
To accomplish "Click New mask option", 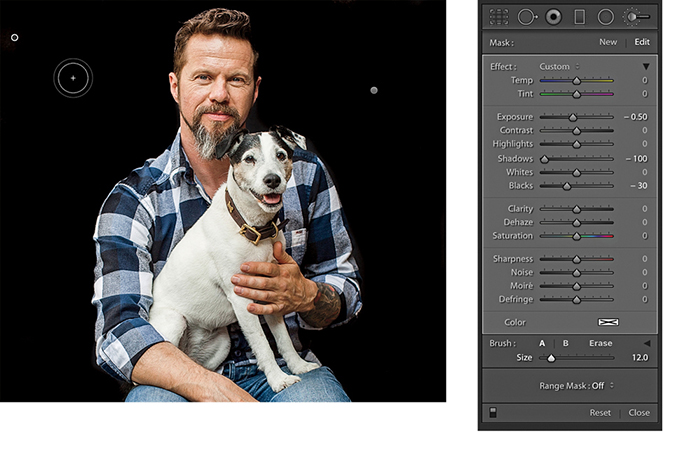I will tap(608, 42).
